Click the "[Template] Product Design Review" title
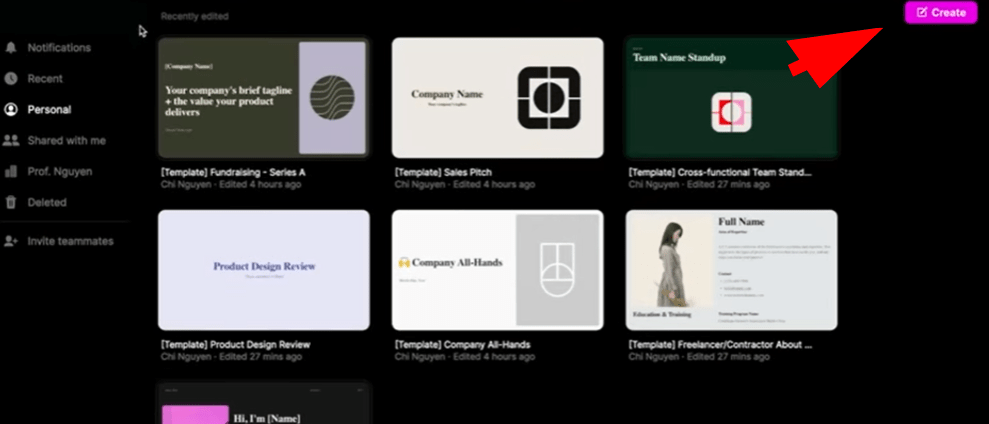 click(236, 344)
